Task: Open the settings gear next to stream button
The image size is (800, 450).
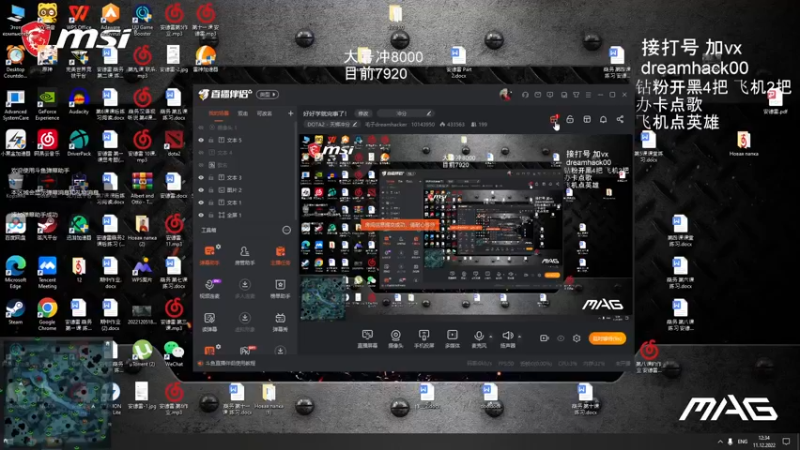Action: (x=577, y=338)
